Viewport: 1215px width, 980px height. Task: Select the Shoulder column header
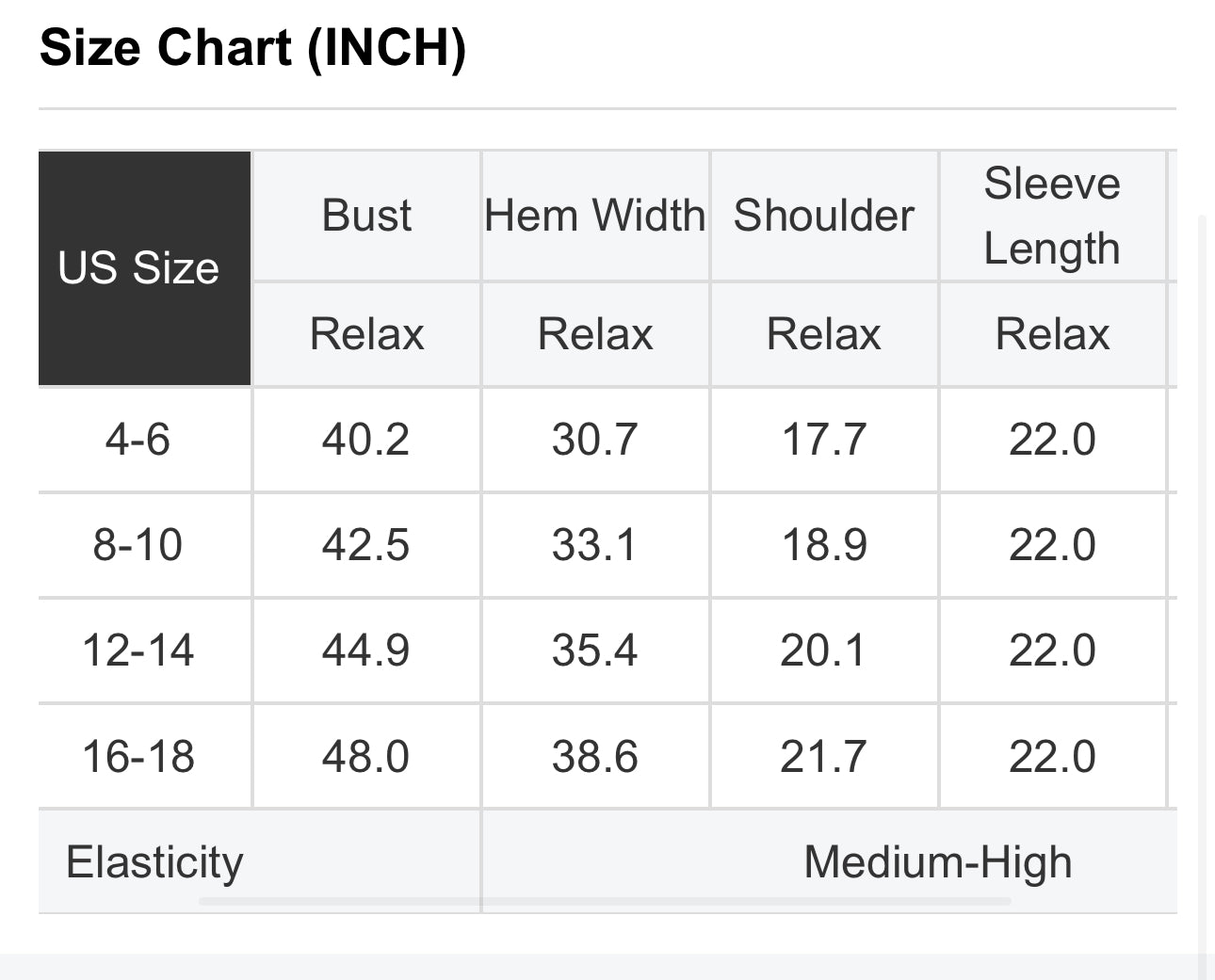(824, 216)
